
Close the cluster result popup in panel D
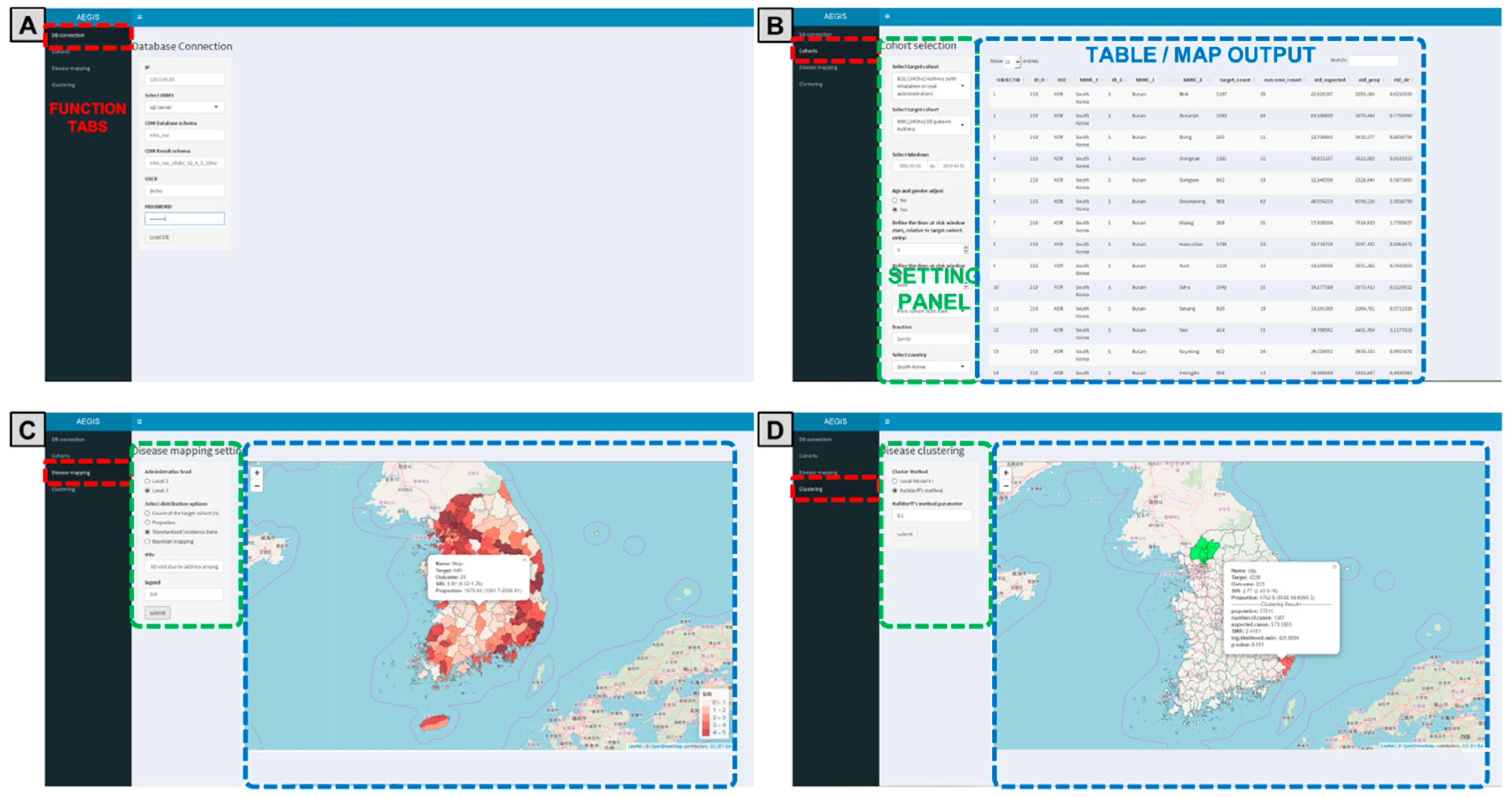point(1334,567)
